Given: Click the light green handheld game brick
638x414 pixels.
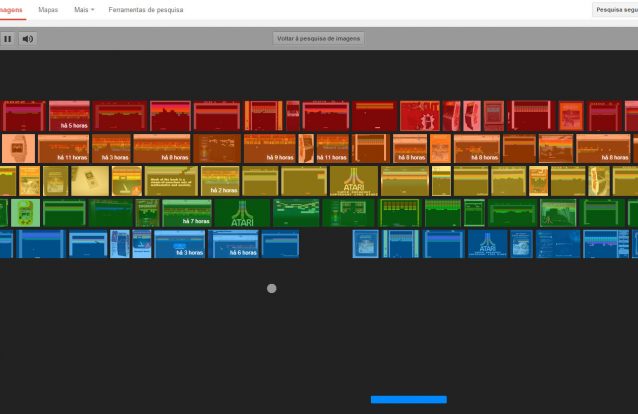Looking at the screenshot, I should point(25,212).
